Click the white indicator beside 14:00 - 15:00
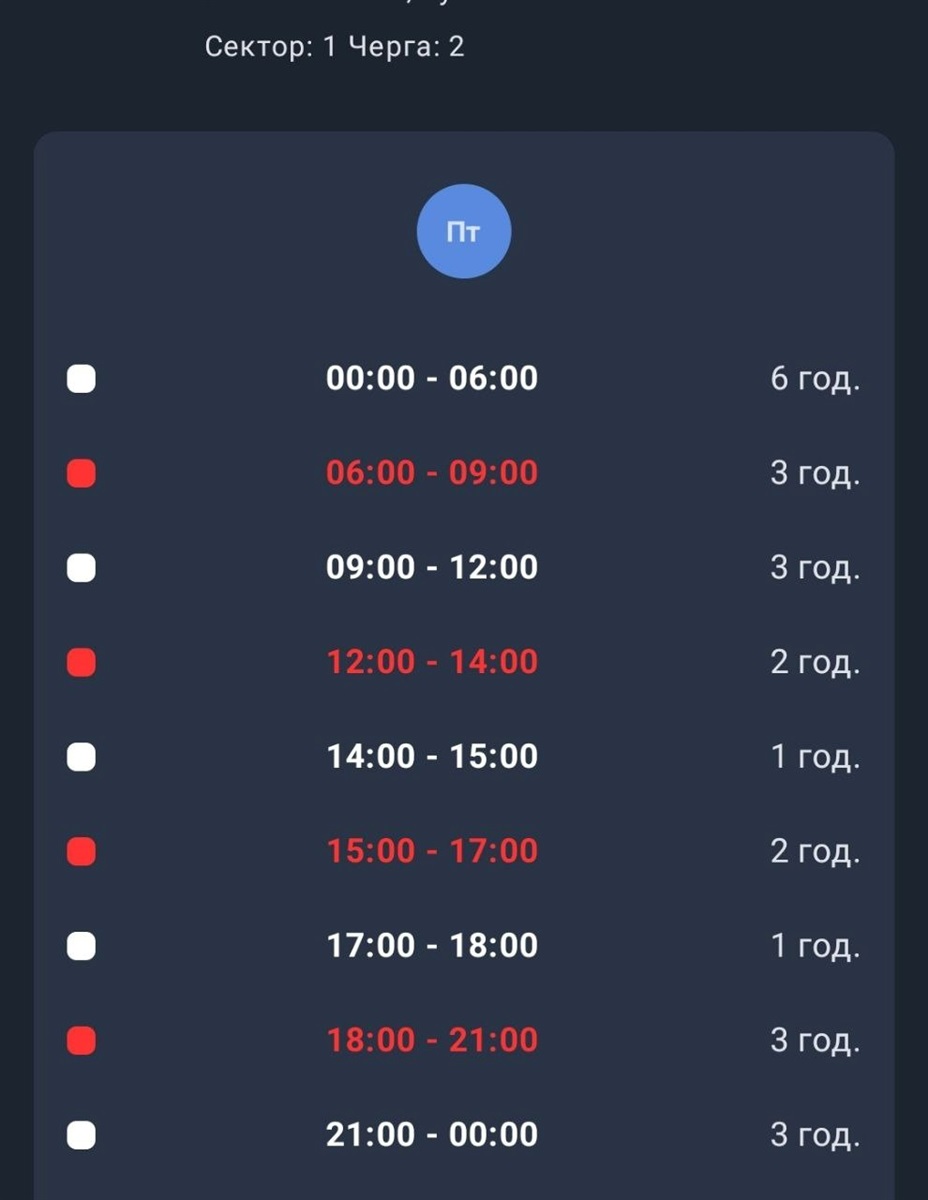This screenshot has height=1200, width=928. (81, 757)
